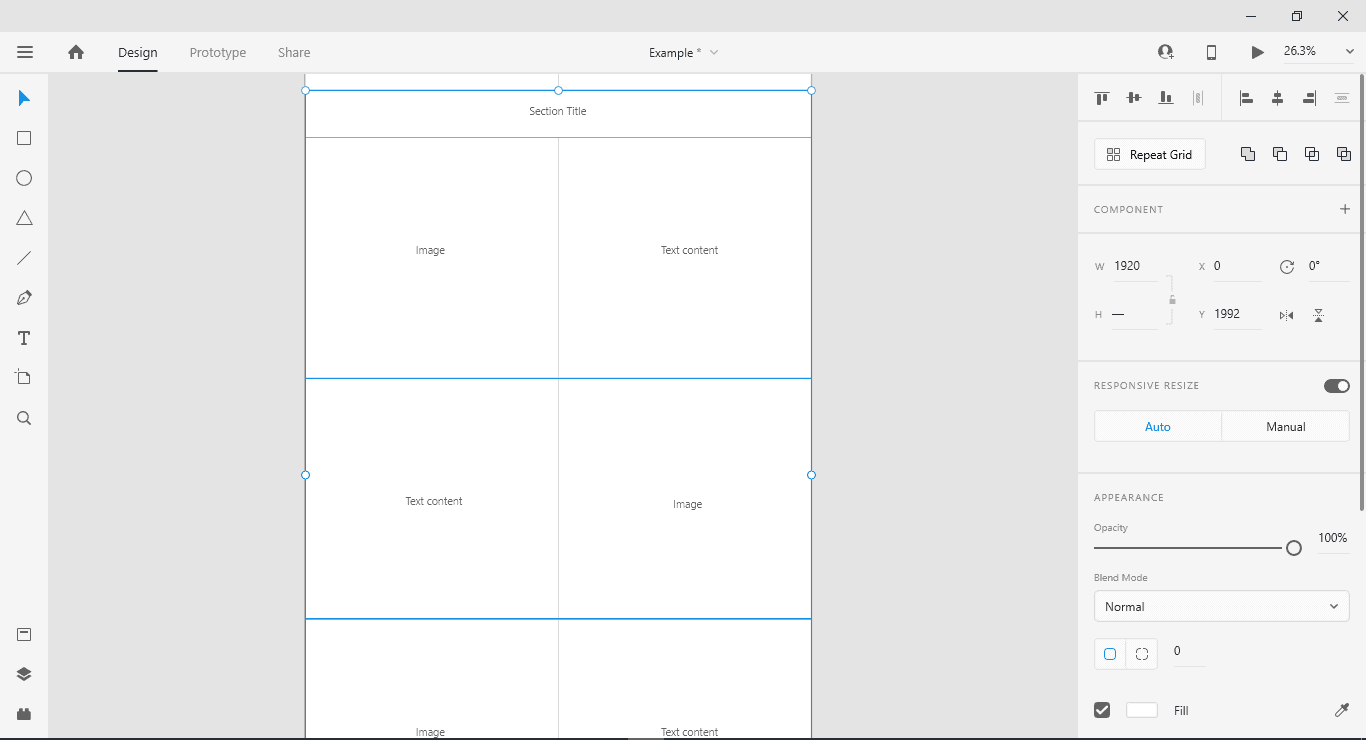The width and height of the screenshot is (1366, 740).
Task: Click the Repeat Grid button
Action: coord(1150,154)
